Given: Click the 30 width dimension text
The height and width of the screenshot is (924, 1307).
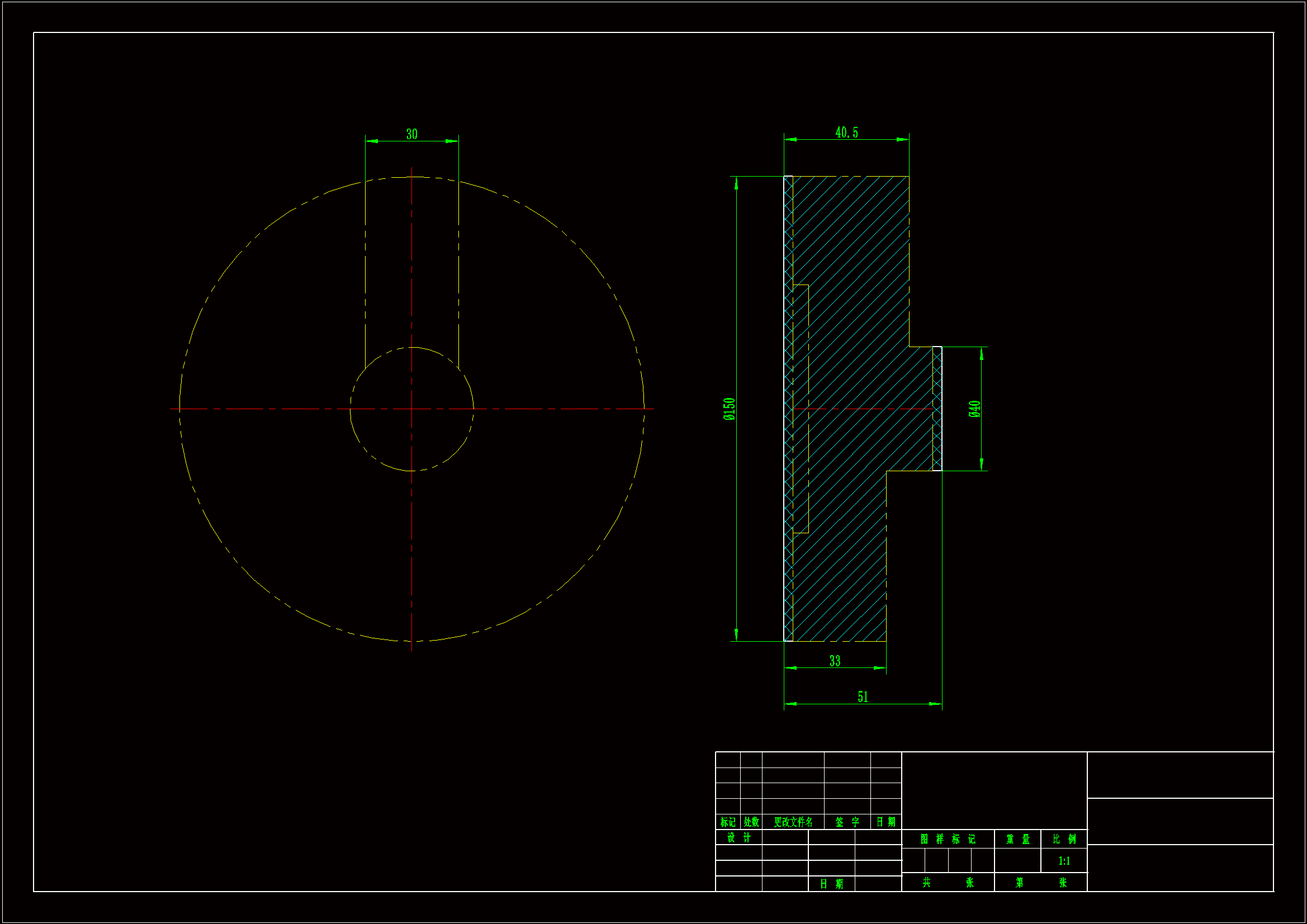Looking at the screenshot, I should click(x=411, y=134).
